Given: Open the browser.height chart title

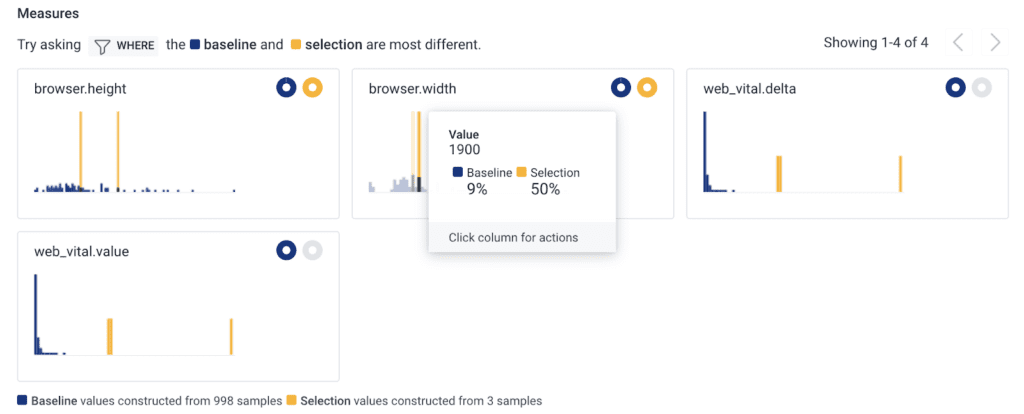Looking at the screenshot, I should tap(80, 89).
